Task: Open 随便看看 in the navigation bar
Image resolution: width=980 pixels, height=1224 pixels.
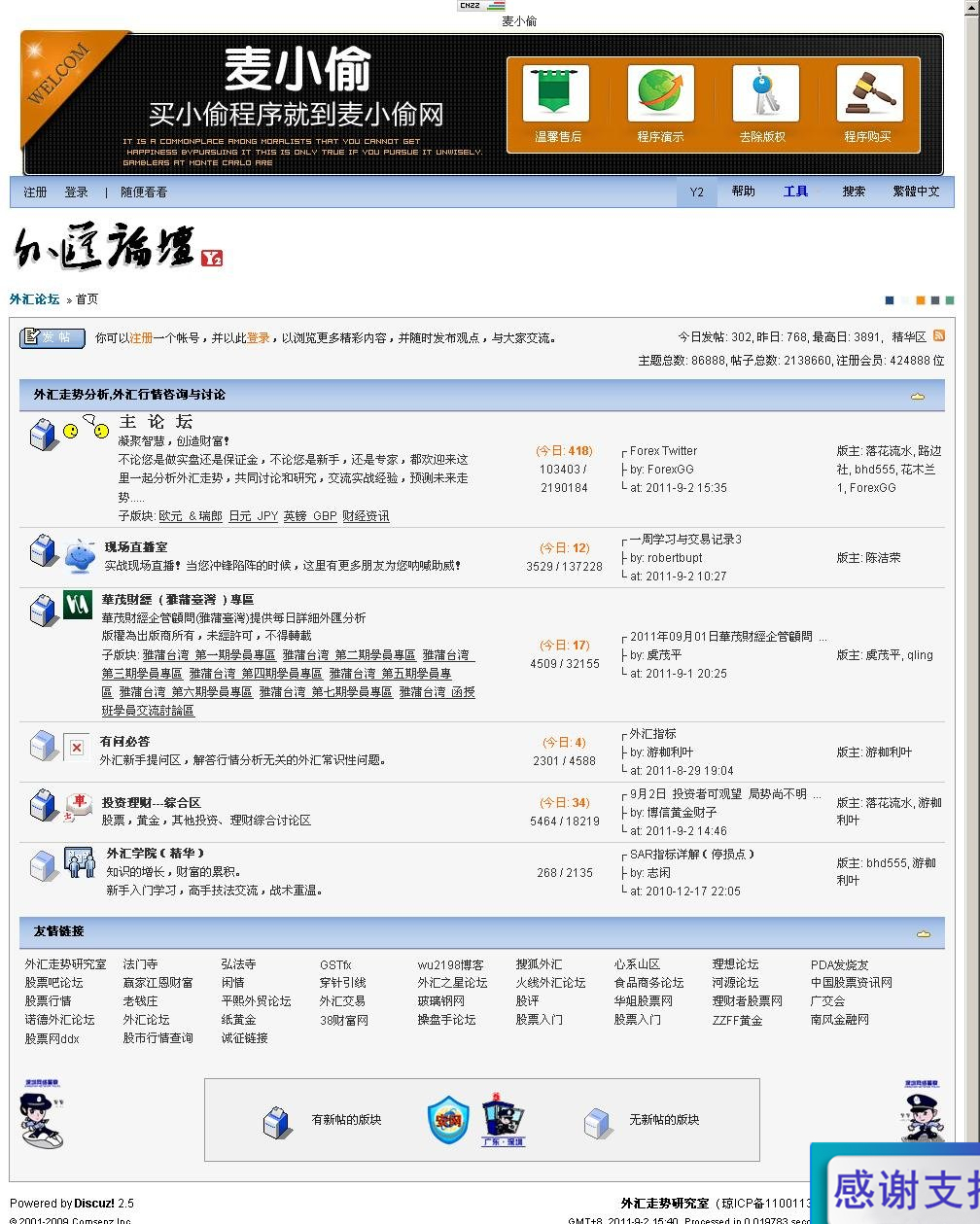Action: (x=144, y=192)
